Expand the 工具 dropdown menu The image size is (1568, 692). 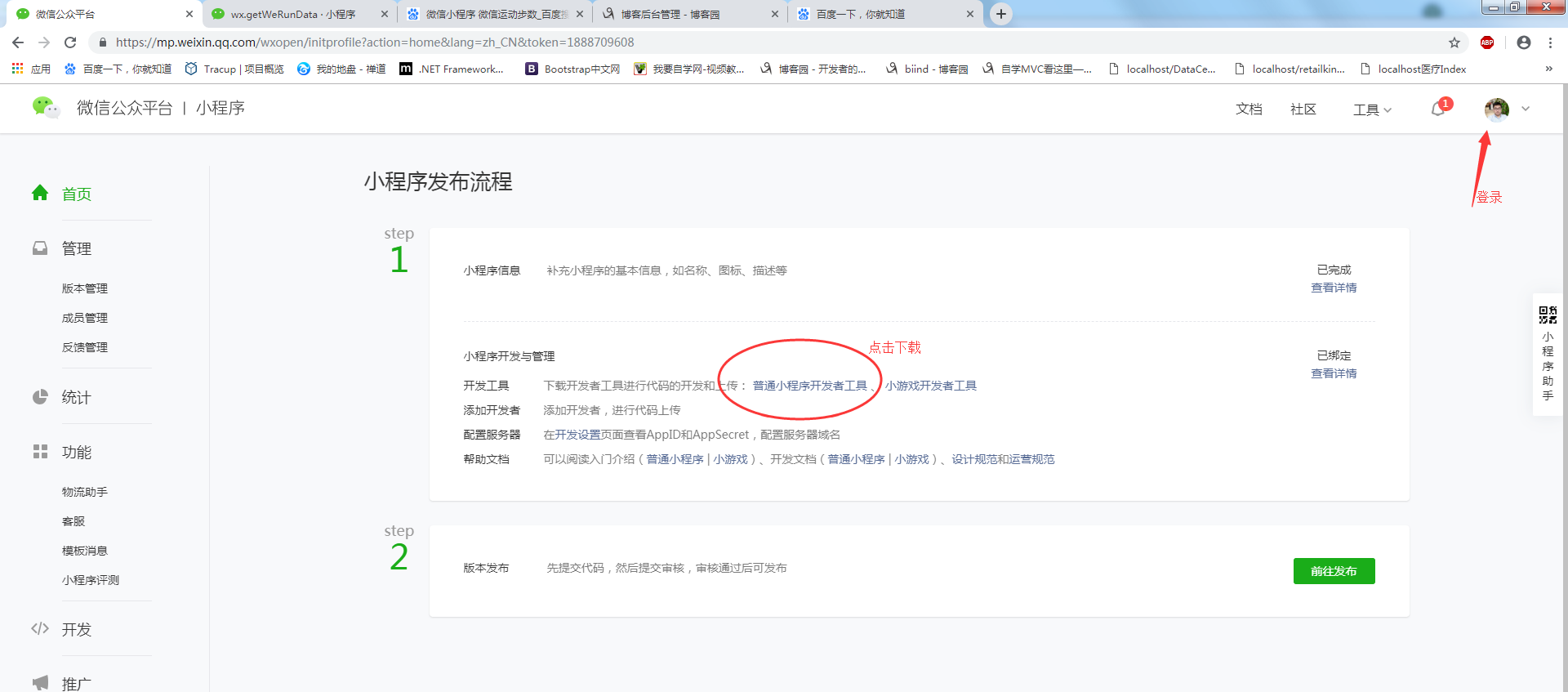[1372, 109]
